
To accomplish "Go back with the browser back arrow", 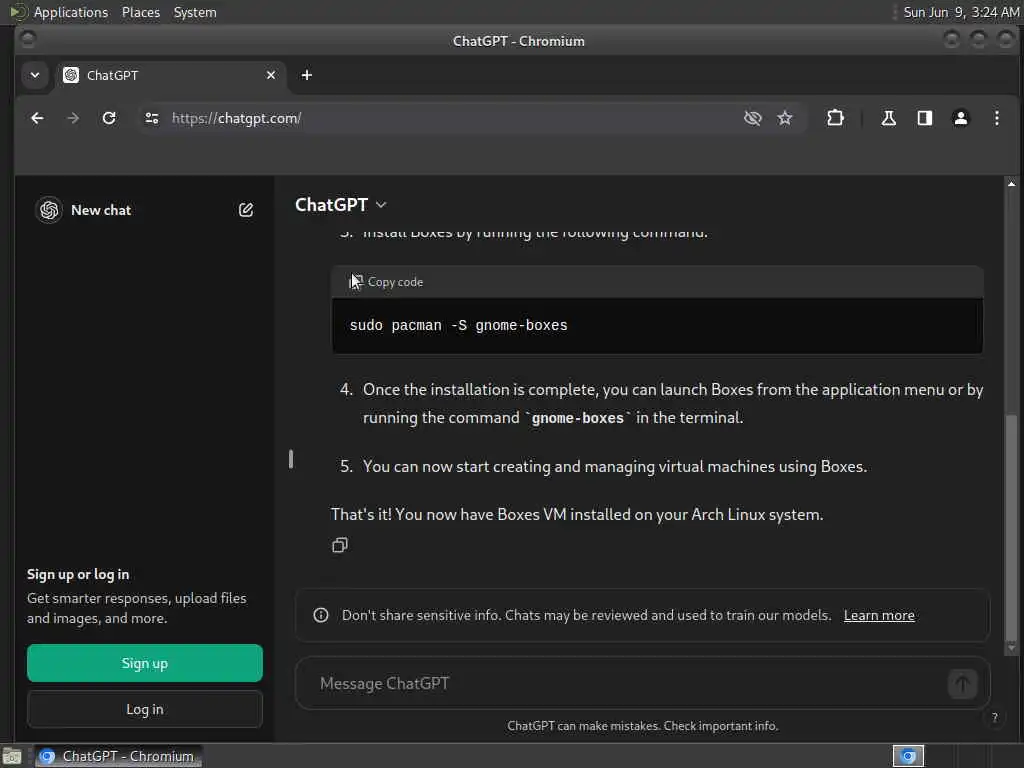I will click(x=37, y=118).
